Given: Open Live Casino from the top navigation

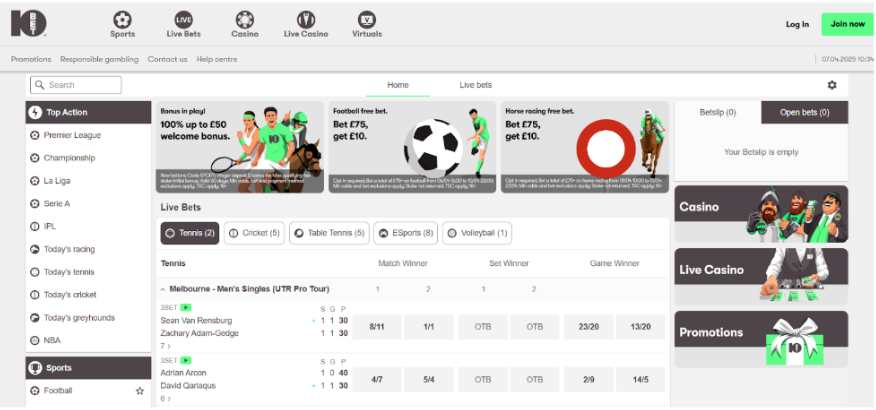Looking at the screenshot, I should (306, 25).
